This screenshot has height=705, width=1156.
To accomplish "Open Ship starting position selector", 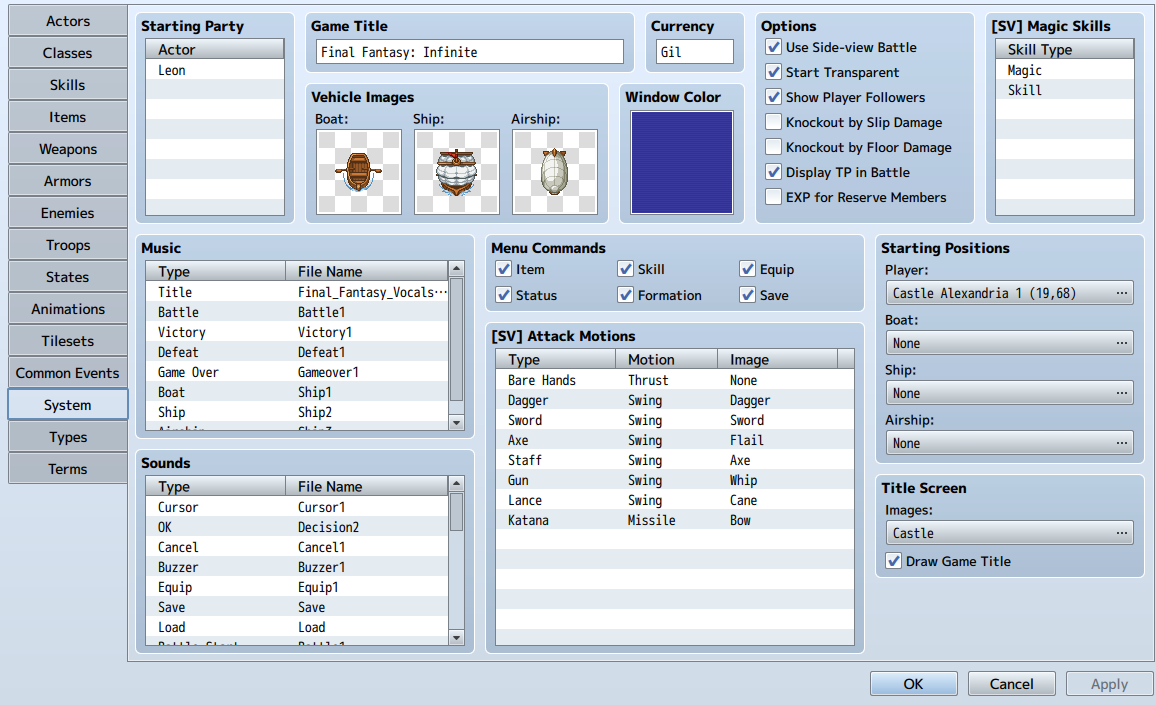I will 1009,393.
